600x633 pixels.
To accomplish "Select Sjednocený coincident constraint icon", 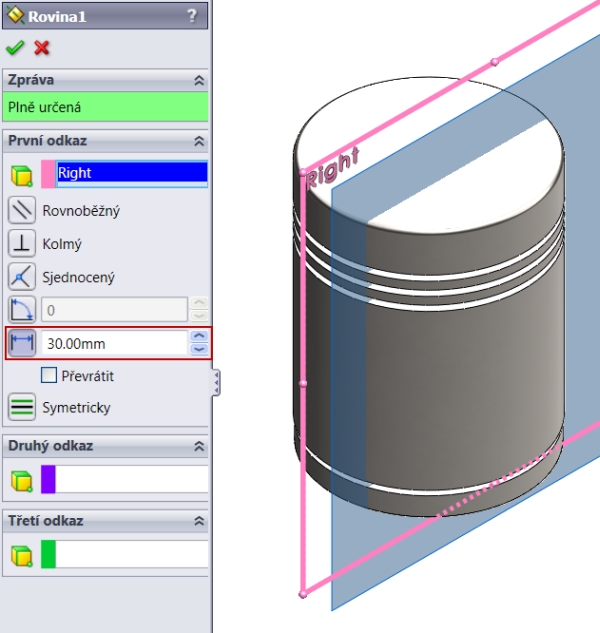I will [22, 276].
